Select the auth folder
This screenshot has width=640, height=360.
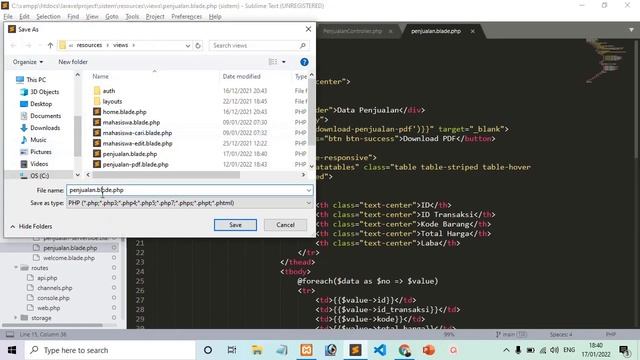click(x=109, y=91)
